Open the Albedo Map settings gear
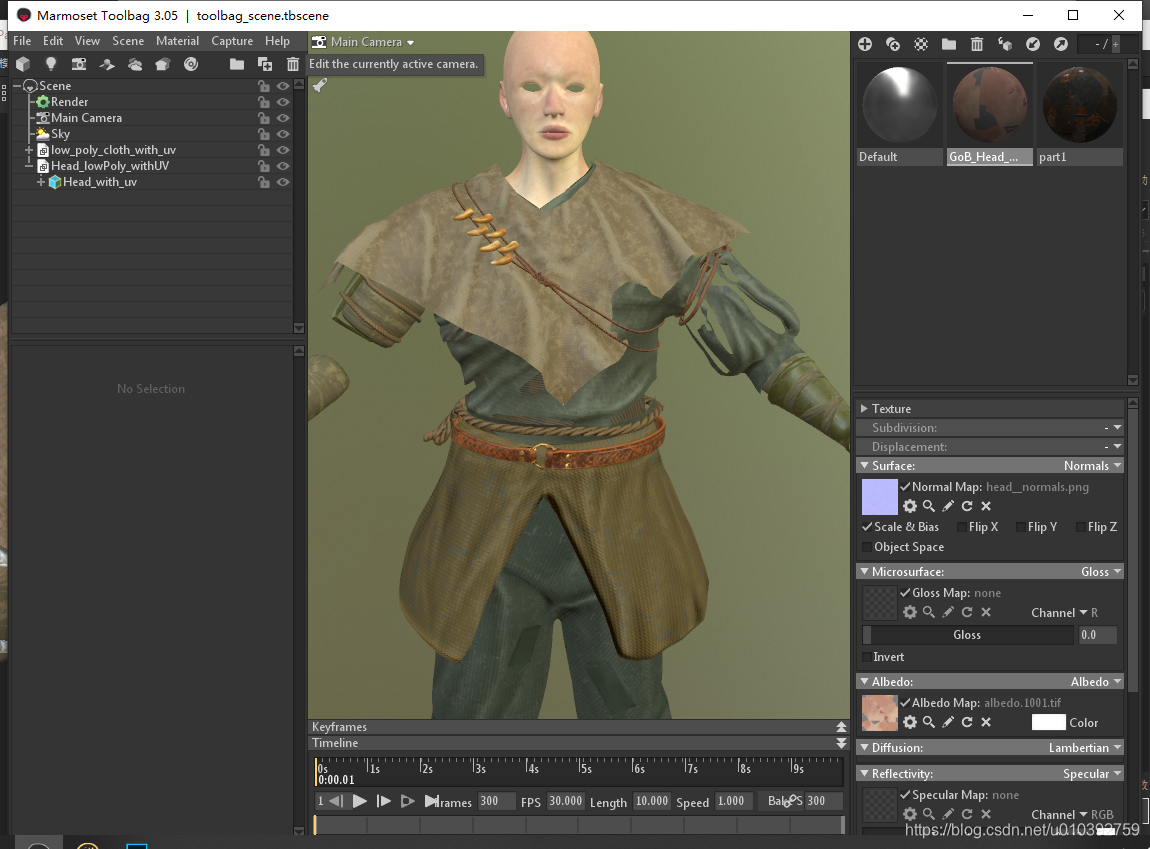The height and width of the screenshot is (849, 1150). click(x=910, y=722)
